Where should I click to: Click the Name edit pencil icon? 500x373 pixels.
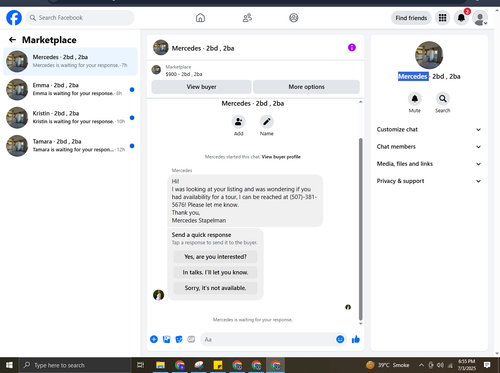click(267, 122)
